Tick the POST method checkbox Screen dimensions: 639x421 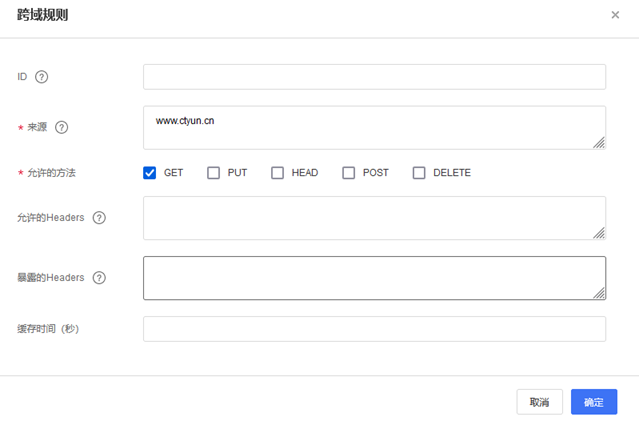(349, 172)
